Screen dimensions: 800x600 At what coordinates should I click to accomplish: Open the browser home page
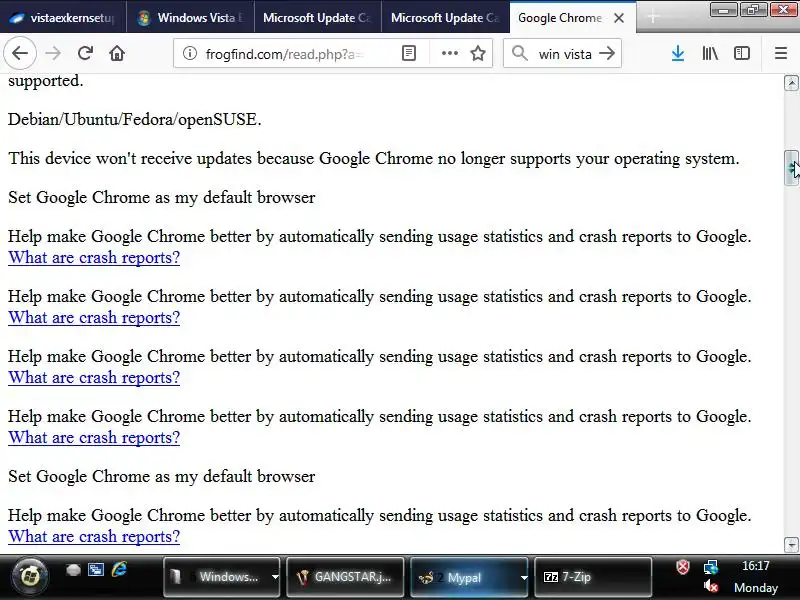coord(117,53)
